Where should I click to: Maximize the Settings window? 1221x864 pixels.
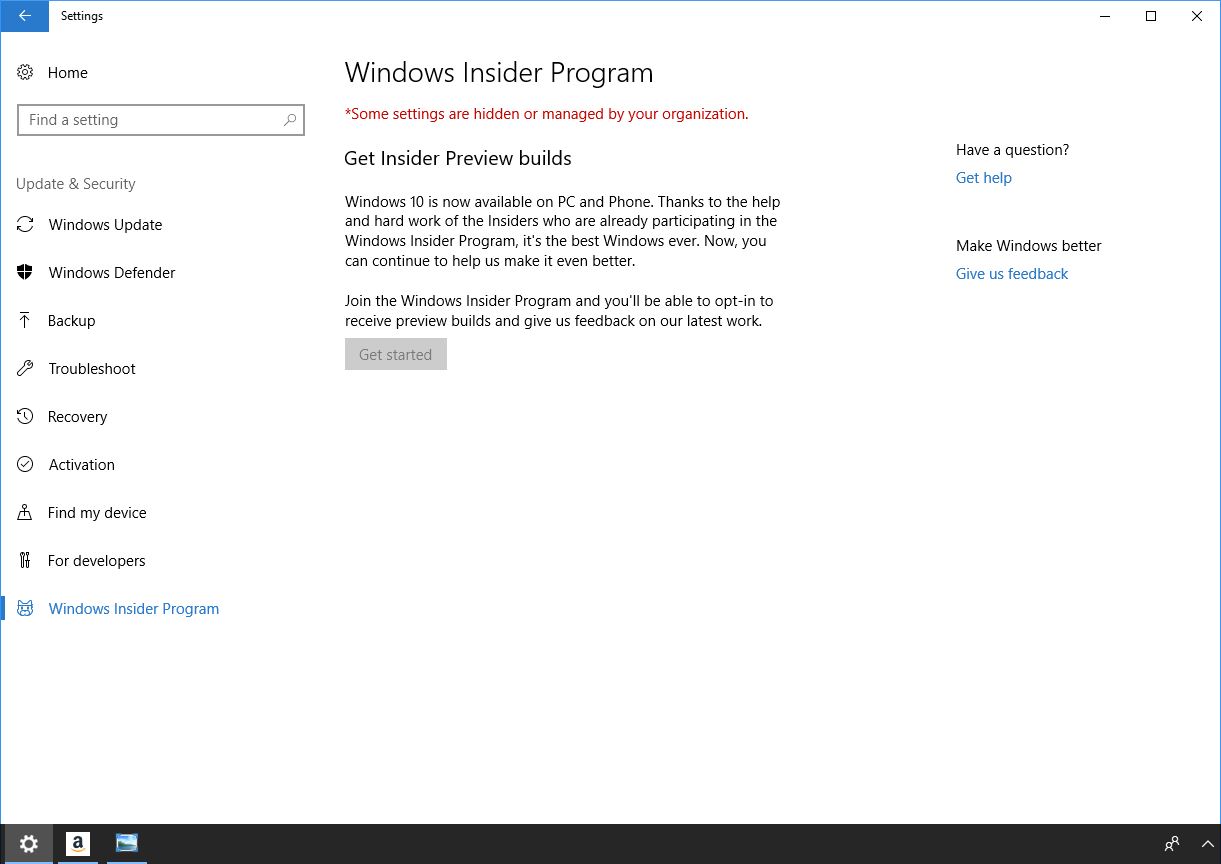[1151, 16]
